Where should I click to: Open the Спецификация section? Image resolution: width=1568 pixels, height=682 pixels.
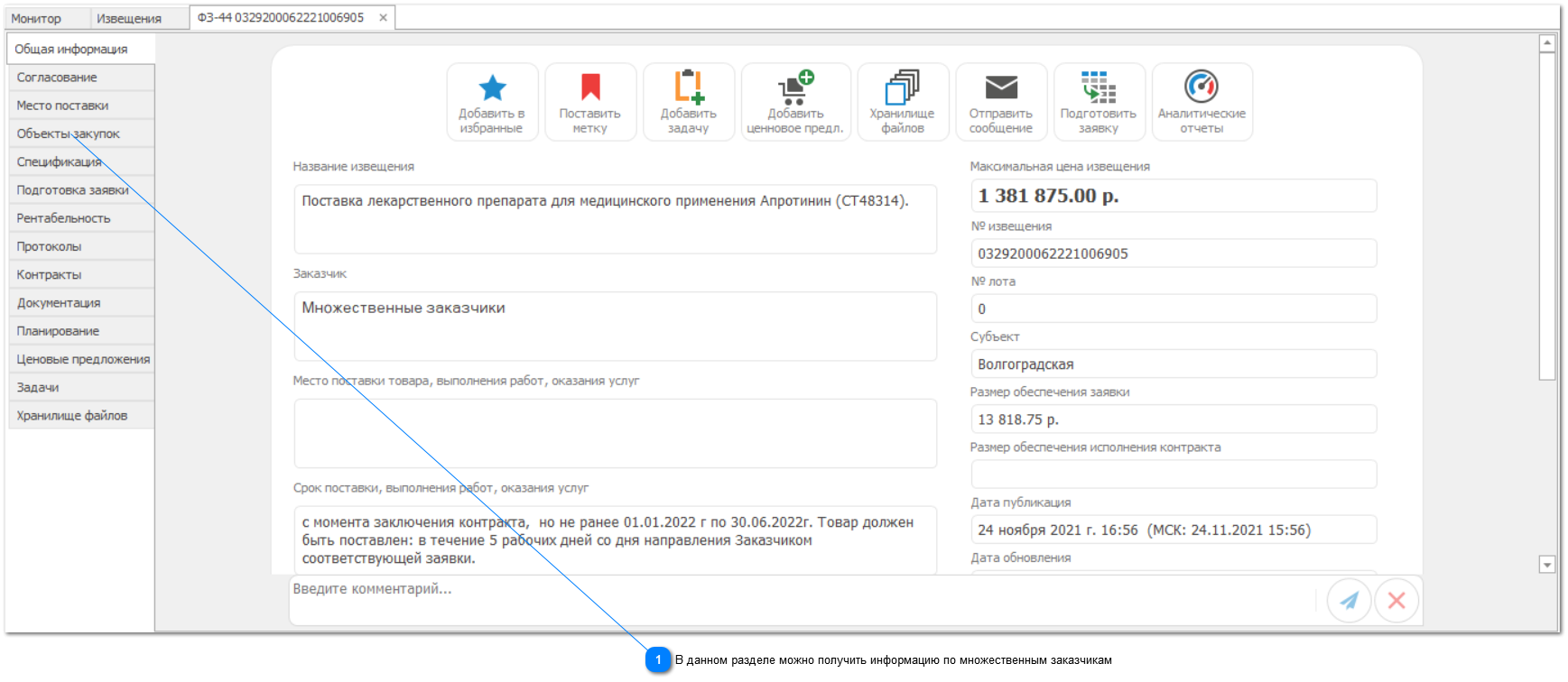pos(81,161)
